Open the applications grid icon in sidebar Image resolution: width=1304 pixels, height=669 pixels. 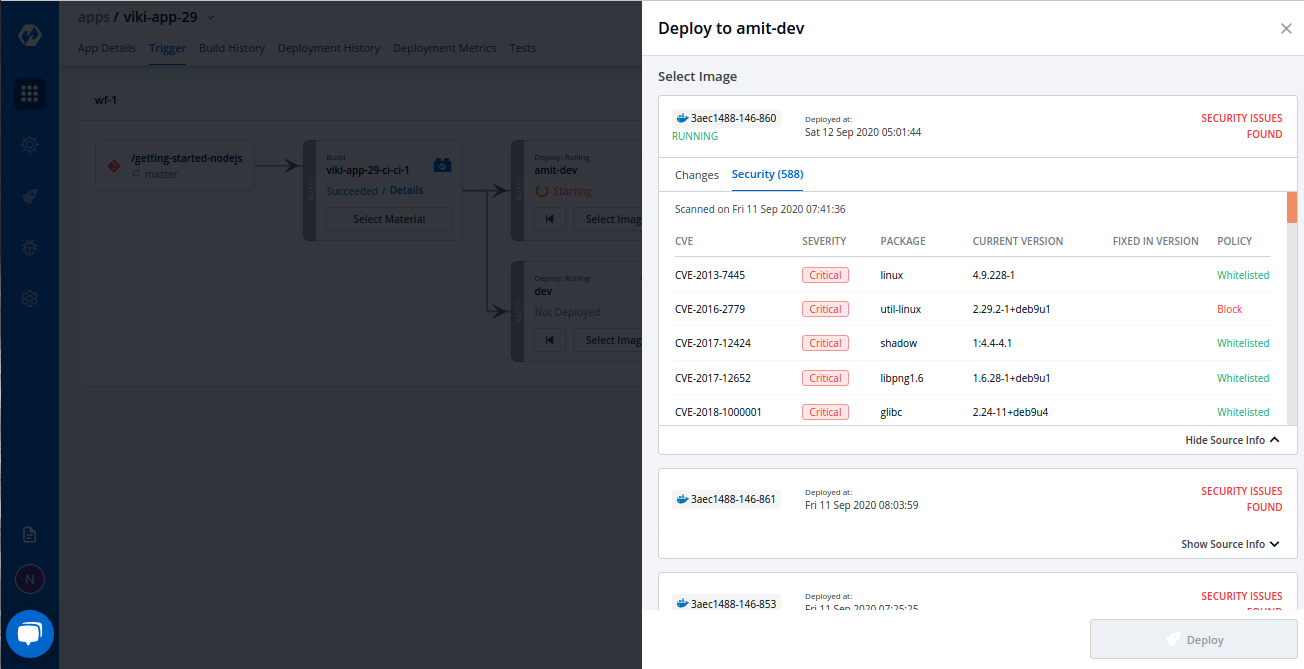[30, 94]
